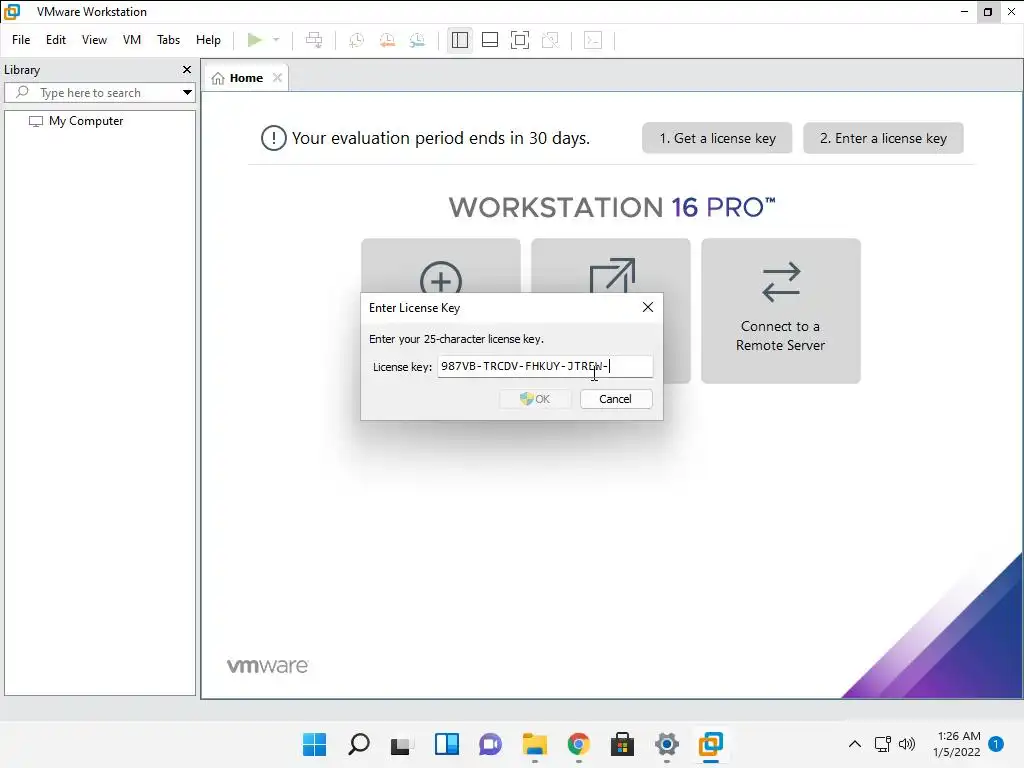
Task: Open Settings from the taskbar
Action: (x=667, y=744)
